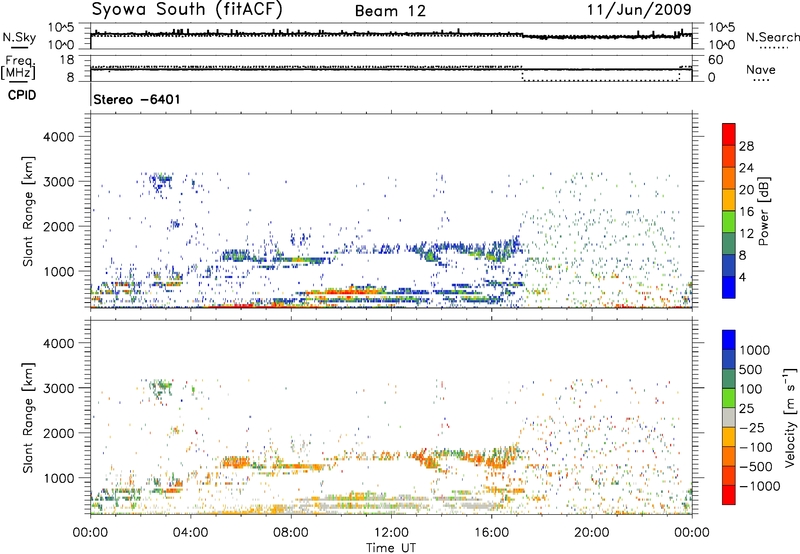Image resolution: width=800 pixels, height=554 pixels.
Task: Click the "20" power colorbar tick
Action: 746,190
